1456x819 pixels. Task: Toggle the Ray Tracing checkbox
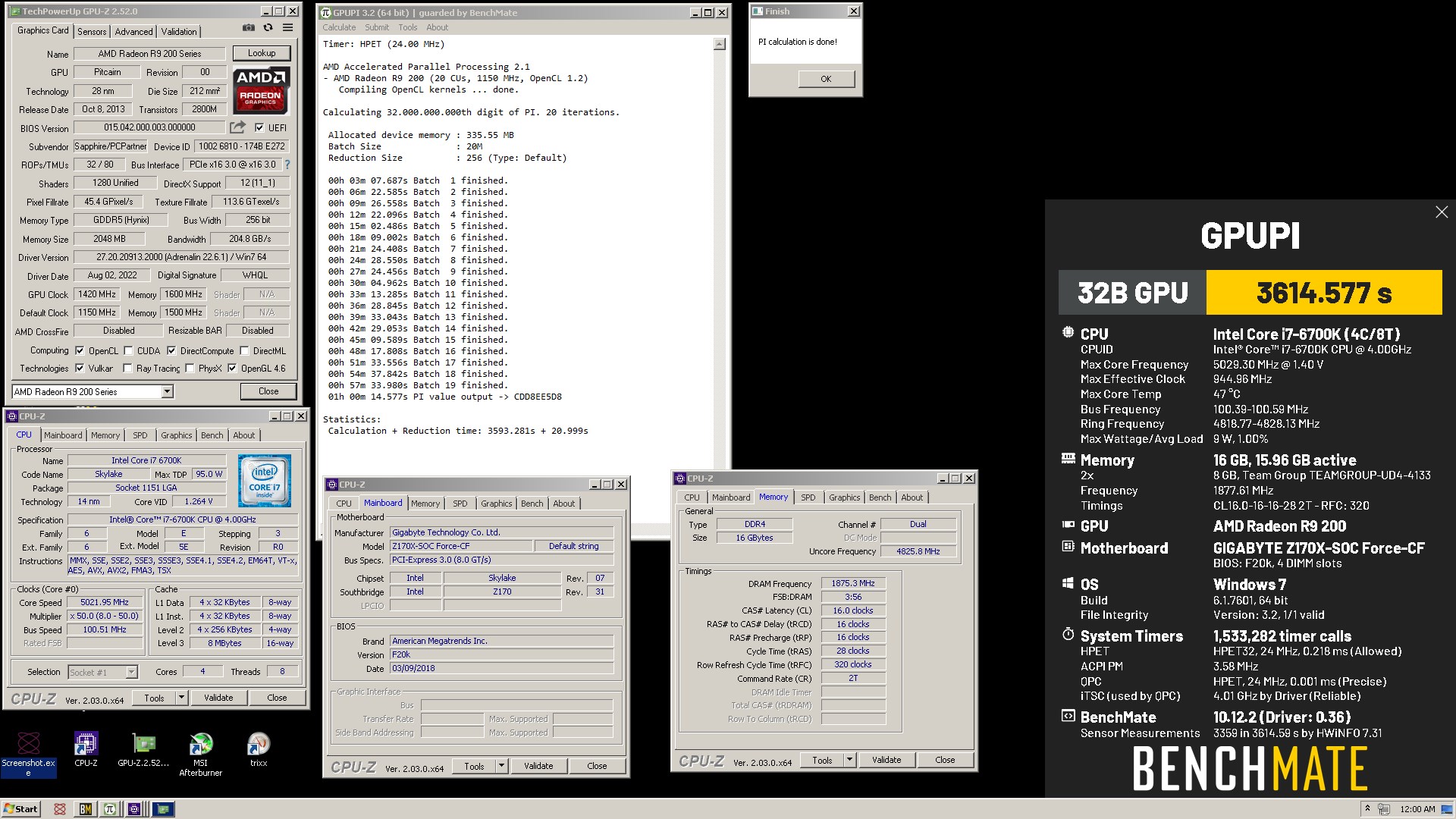pos(127,369)
